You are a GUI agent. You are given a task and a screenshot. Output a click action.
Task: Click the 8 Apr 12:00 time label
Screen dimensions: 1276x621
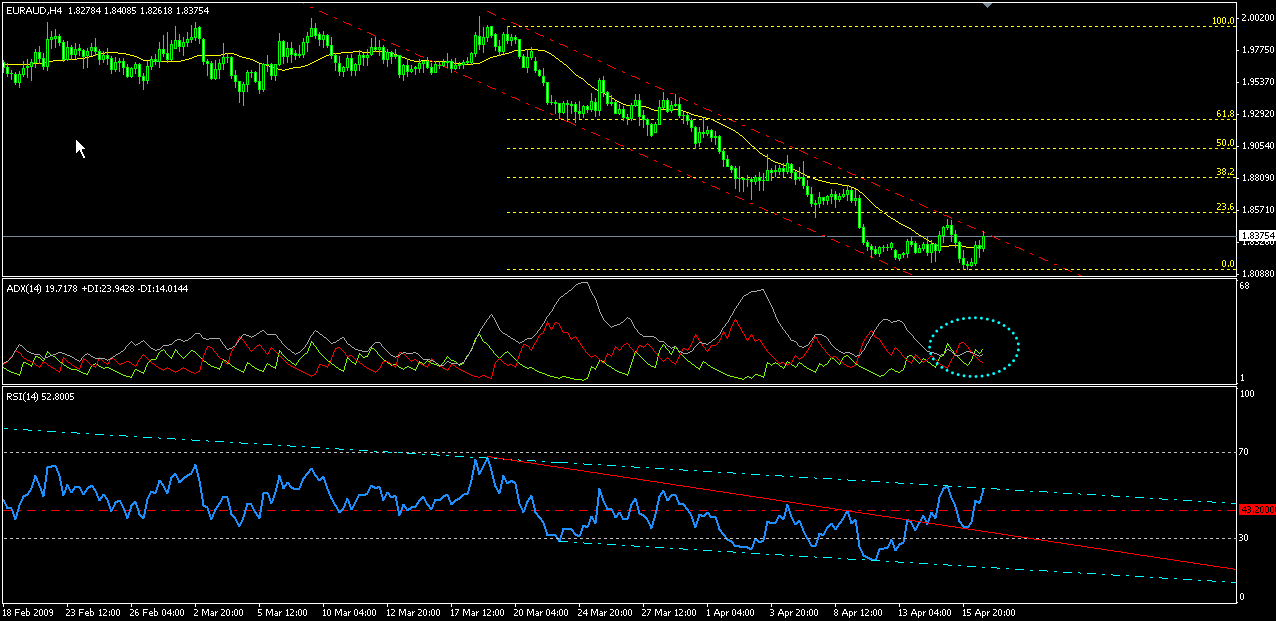click(x=859, y=611)
